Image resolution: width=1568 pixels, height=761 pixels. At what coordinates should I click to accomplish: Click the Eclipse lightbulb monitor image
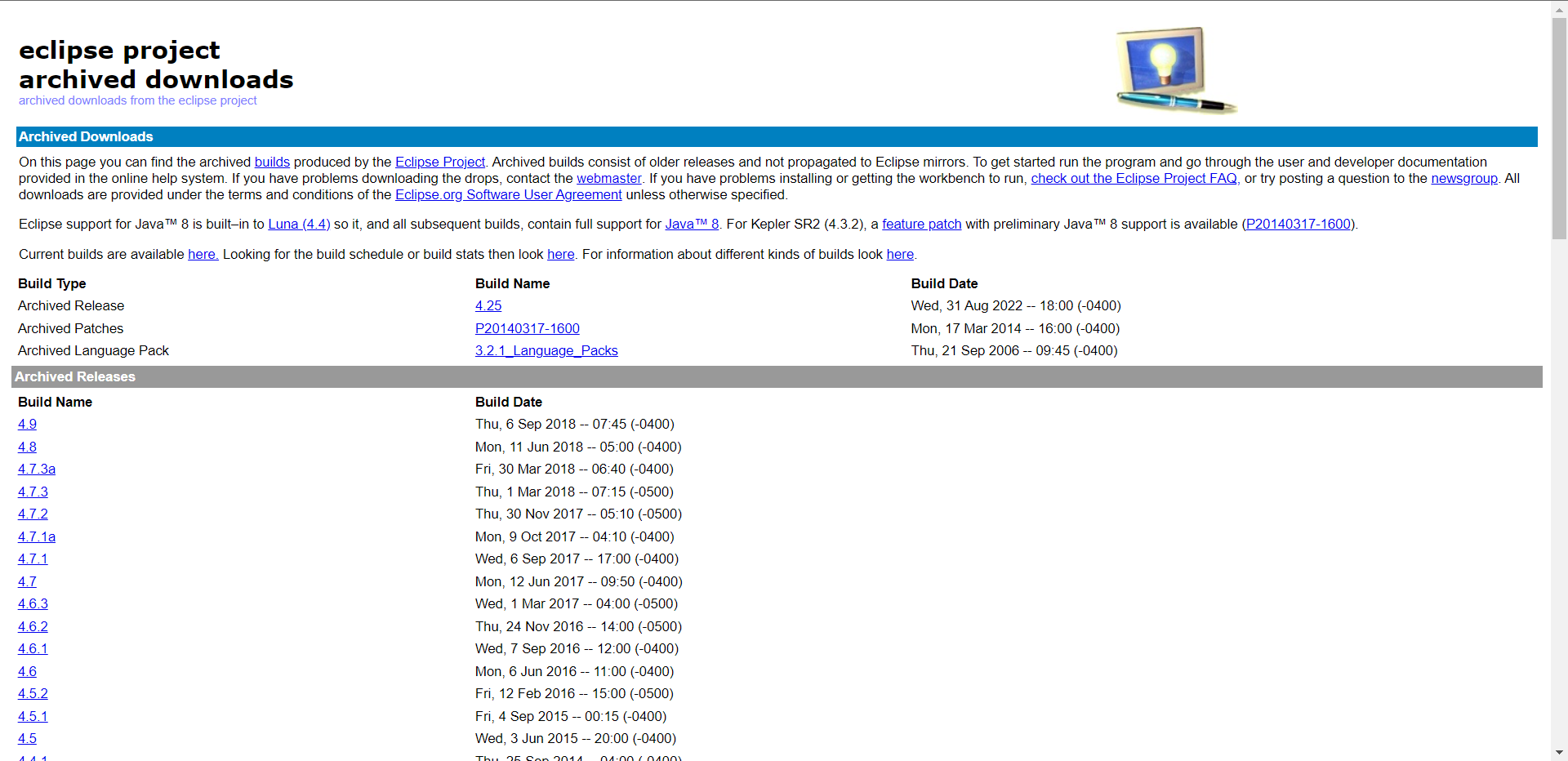point(1176,69)
